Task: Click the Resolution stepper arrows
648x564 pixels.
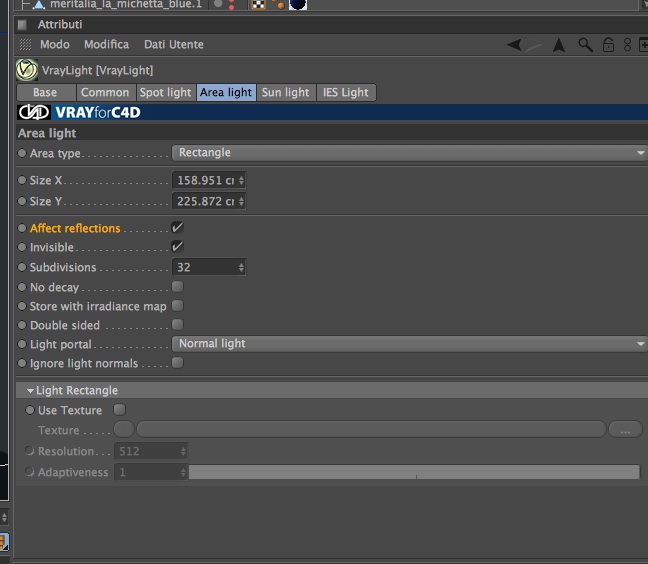Action: pos(183,451)
